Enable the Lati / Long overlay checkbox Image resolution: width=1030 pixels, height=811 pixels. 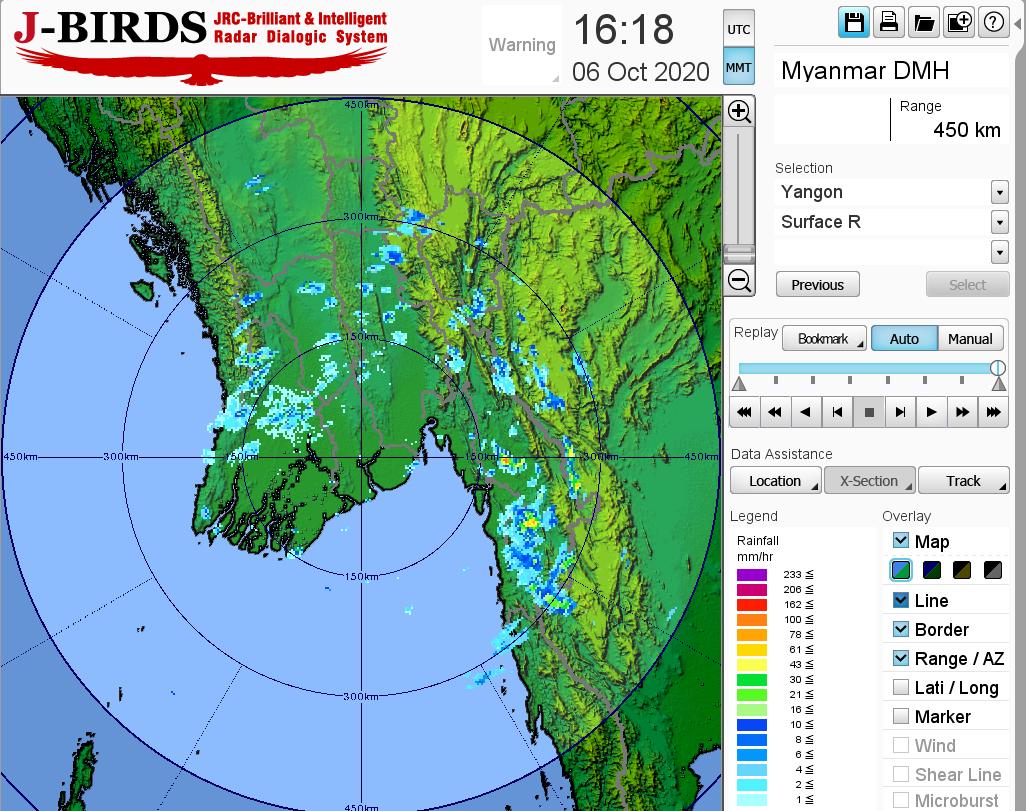coord(901,687)
